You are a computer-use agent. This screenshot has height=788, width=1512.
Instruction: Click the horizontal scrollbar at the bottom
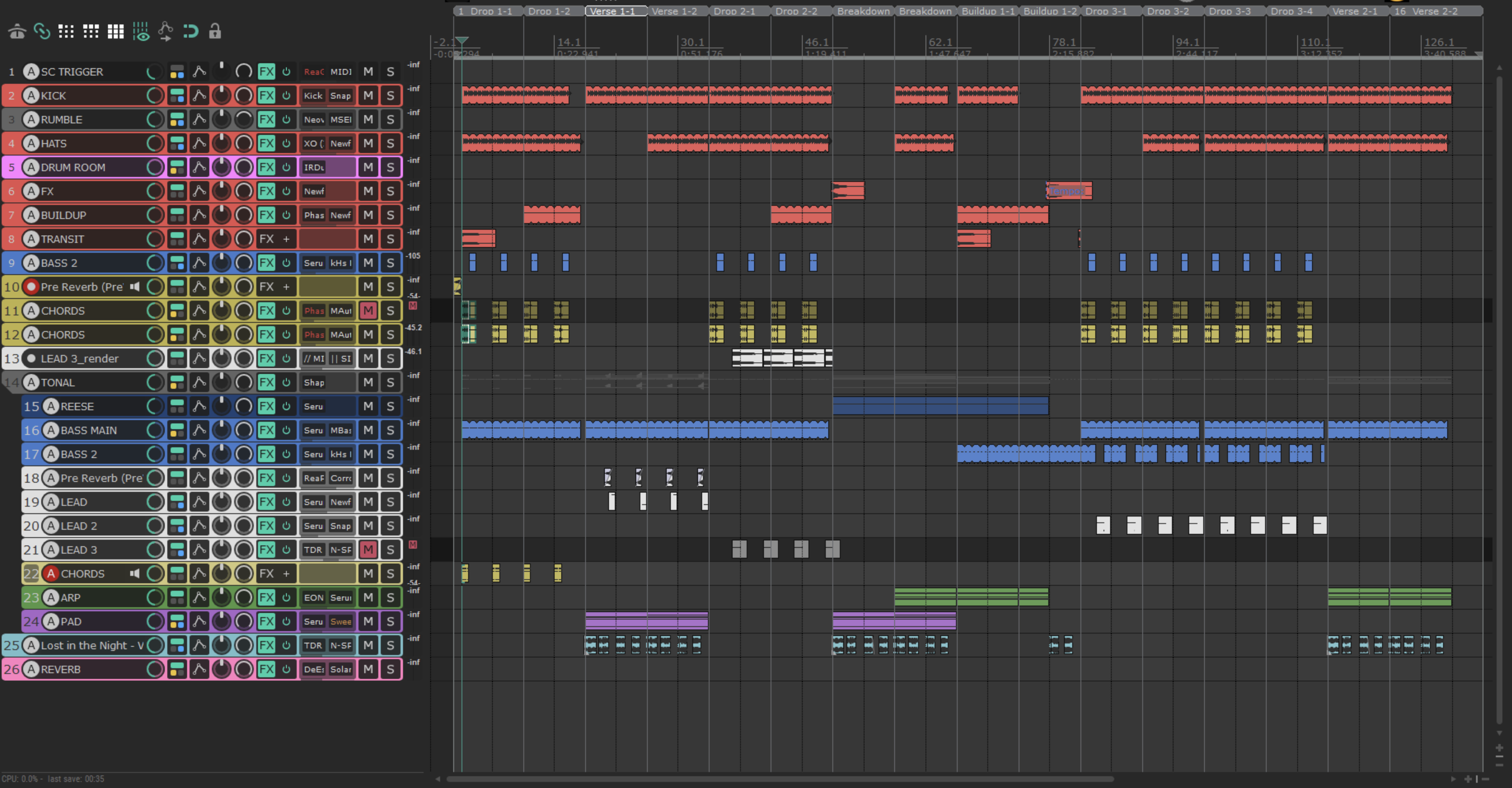coord(780,779)
